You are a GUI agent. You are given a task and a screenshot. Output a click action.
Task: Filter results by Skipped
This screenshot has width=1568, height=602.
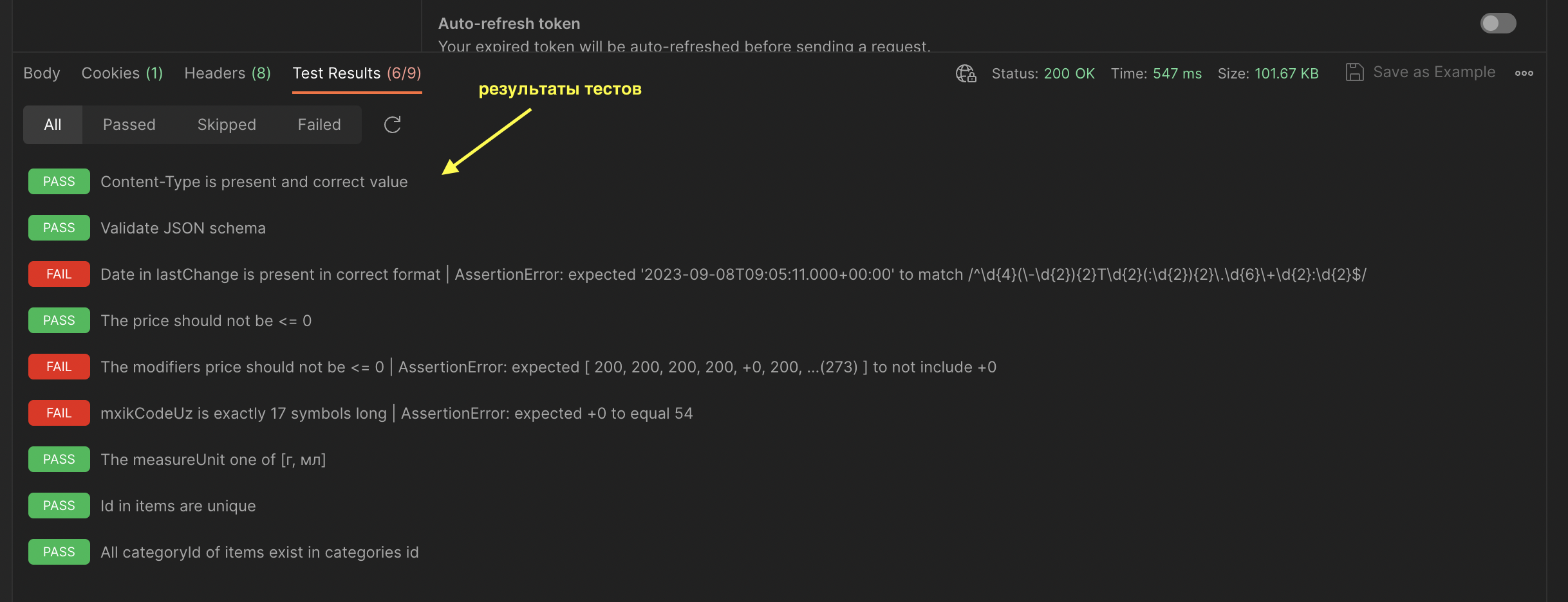point(227,125)
